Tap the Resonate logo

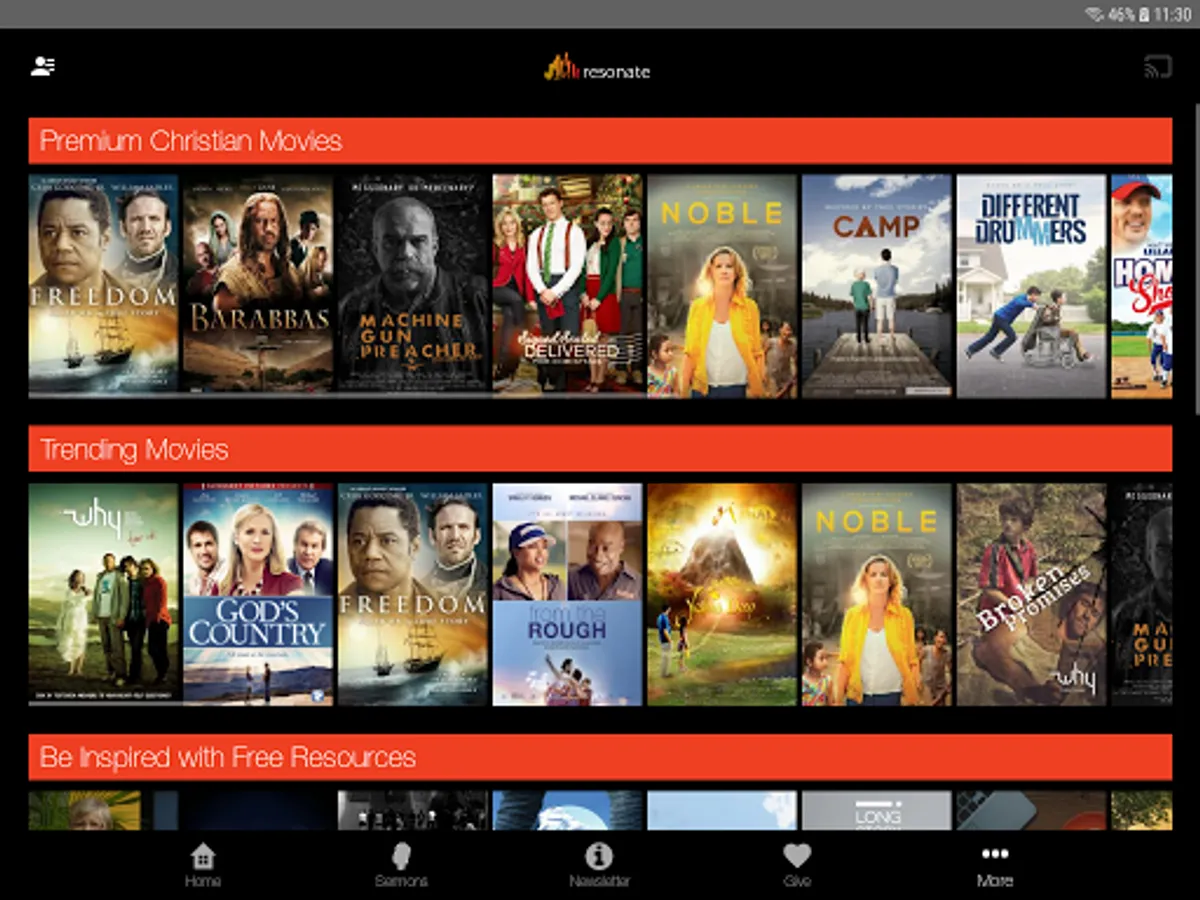(x=597, y=68)
